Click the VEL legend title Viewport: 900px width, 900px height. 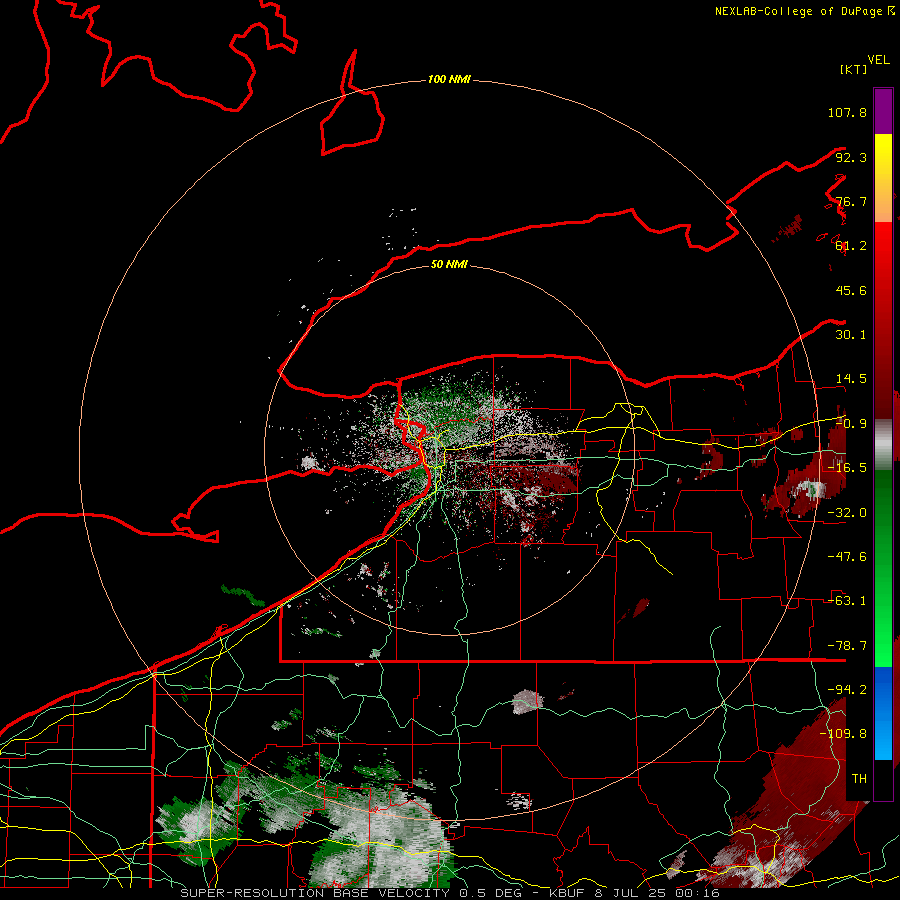coord(878,60)
